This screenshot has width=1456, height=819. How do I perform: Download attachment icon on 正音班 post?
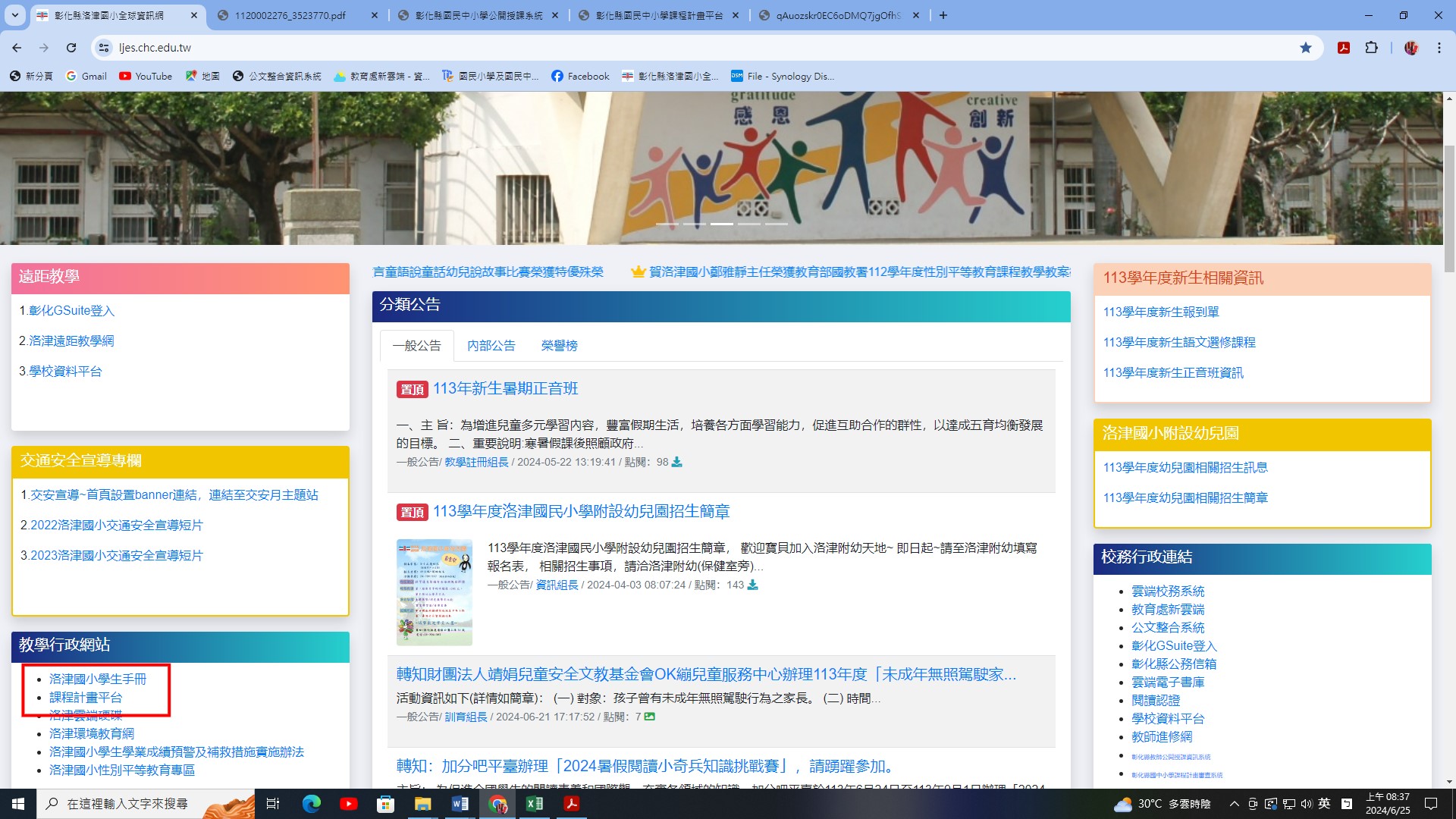coord(676,462)
